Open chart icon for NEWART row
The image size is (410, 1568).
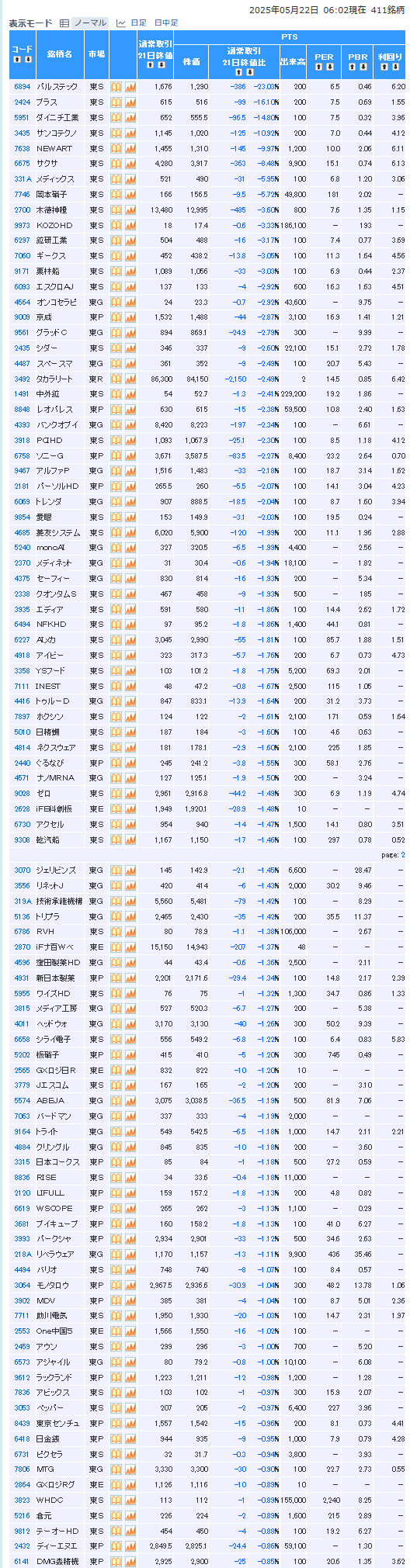[130, 148]
